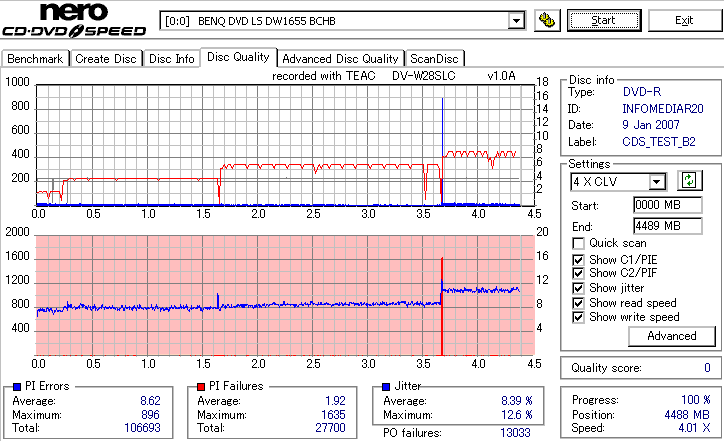Uncheck Show C1/PIE option
This screenshot has height=441, width=724.
(x=578, y=260)
